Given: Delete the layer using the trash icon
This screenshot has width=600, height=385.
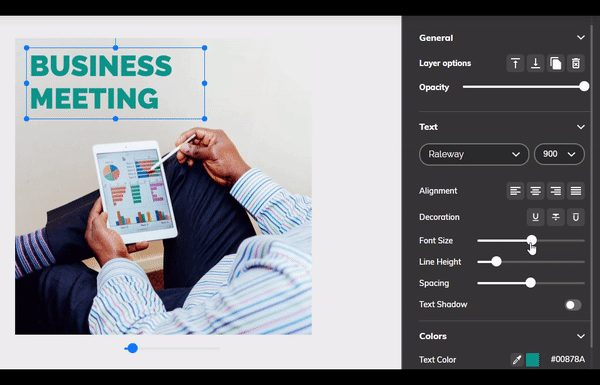Looking at the screenshot, I should click(x=576, y=63).
